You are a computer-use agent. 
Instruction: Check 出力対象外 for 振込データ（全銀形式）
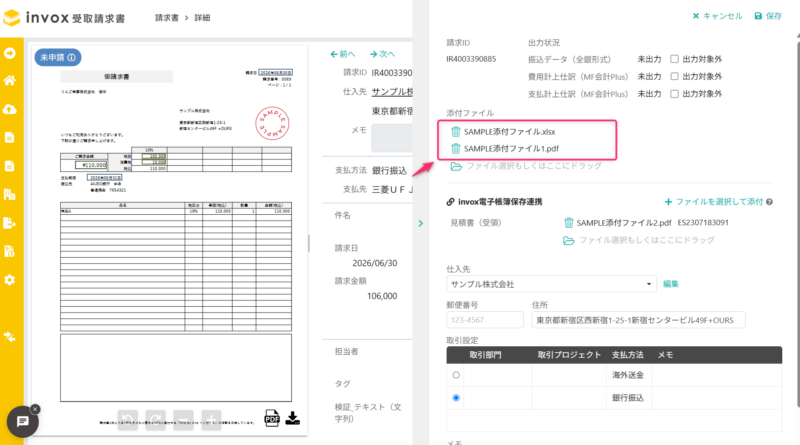pos(674,59)
